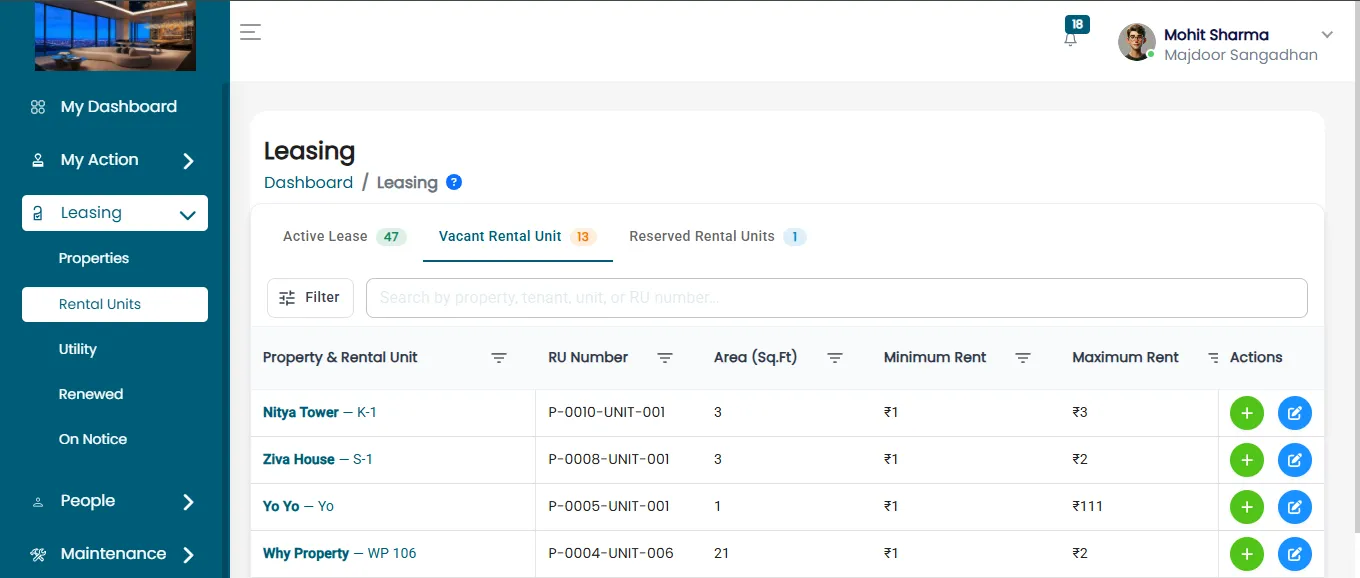Viewport: 1360px width, 578px height.
Task: Toggle the hamburger sidebar menu icon
Action: coord(251,32)
